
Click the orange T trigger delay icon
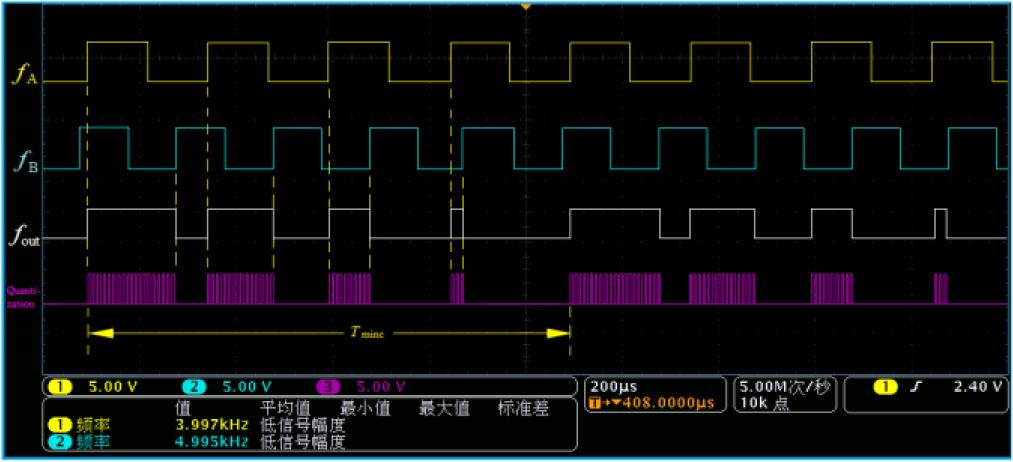click(x=597, y=401)
